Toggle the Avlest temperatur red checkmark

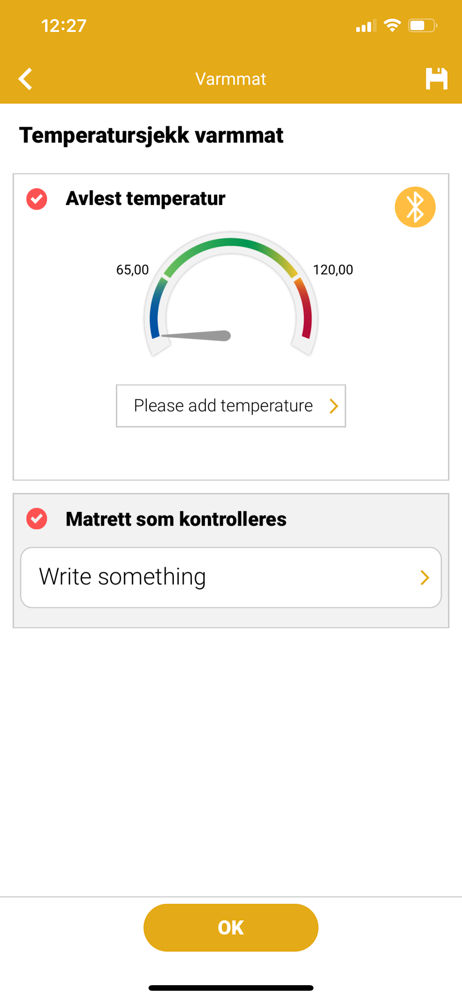pyautogui.click(x=36, y=199)
